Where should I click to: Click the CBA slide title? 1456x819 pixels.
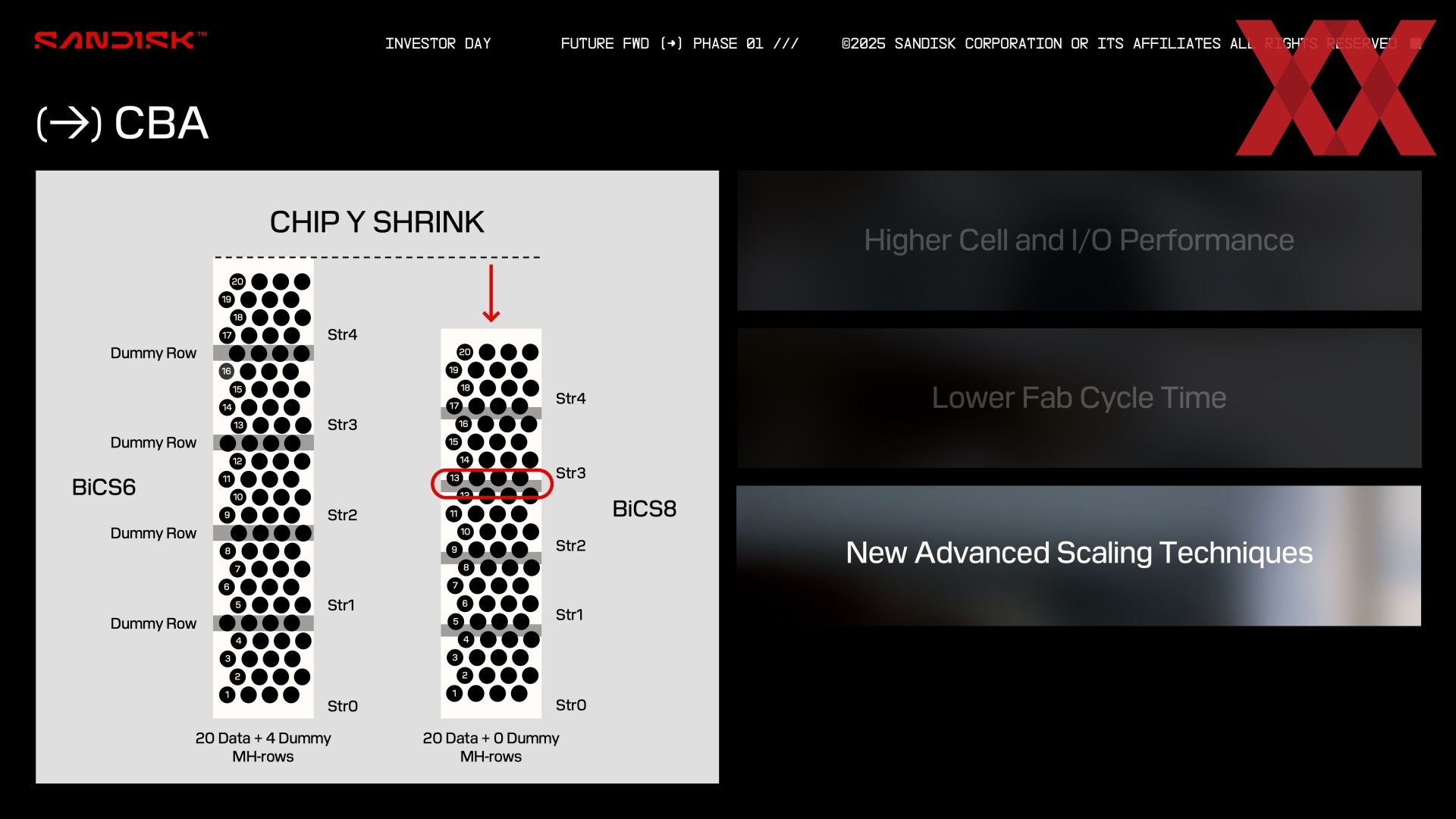pos(162,124)
